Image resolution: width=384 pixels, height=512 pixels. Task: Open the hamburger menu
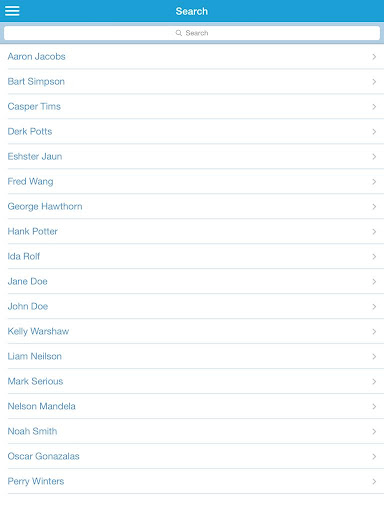(x=12, y=11)
